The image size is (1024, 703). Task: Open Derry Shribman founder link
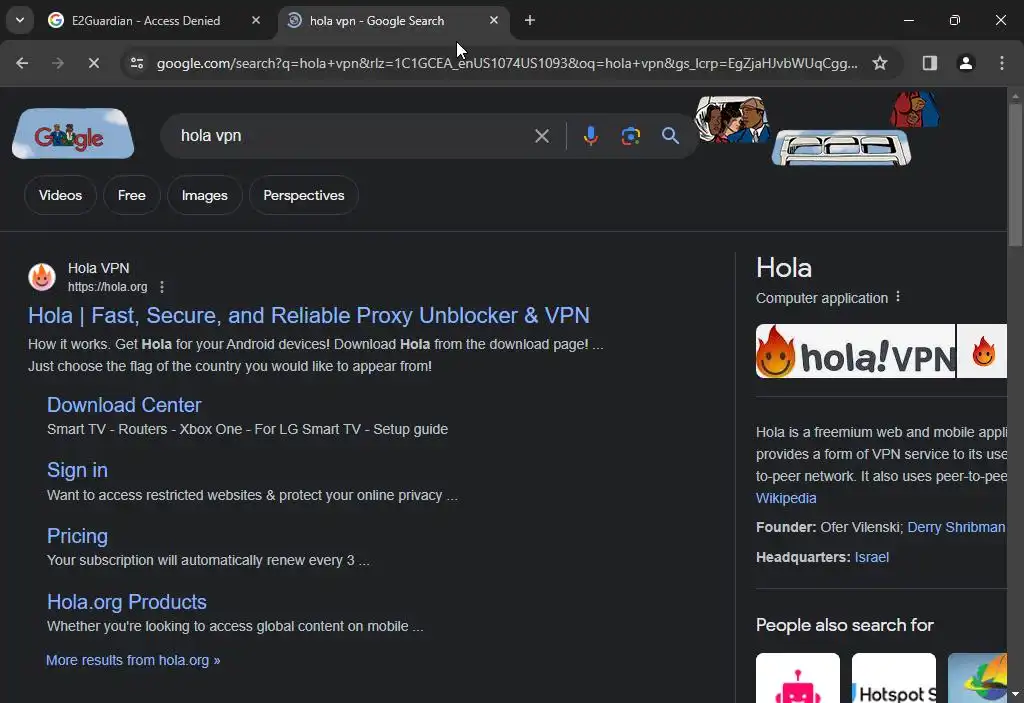(x=956, y=527)
